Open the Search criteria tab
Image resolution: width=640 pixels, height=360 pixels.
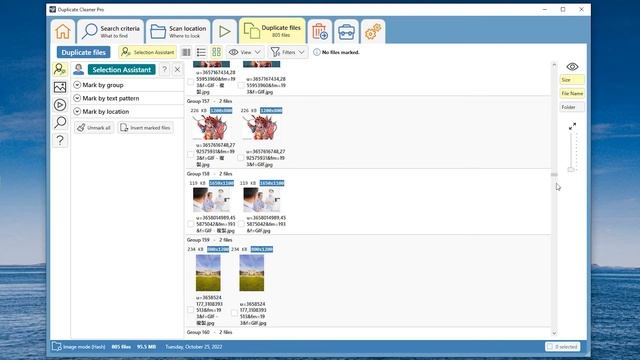pyautogui.click(x=111, y=31)
